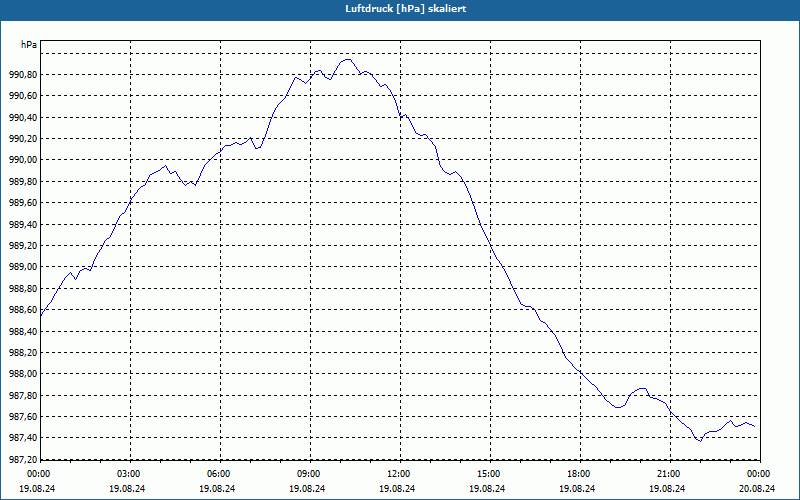This screenshot has height=500, width=800.
Task: Select the 989,40 y-axis value
Action: (23, 224)
